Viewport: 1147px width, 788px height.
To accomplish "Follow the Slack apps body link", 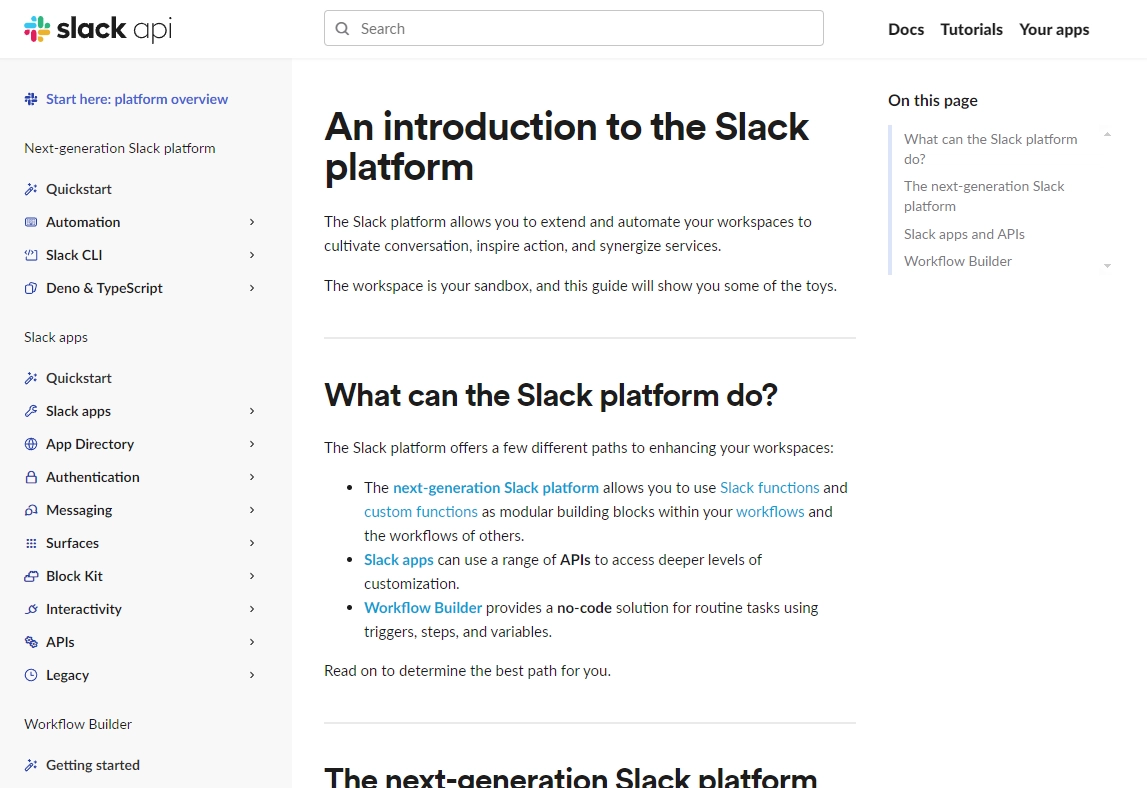I will (399, 560).
